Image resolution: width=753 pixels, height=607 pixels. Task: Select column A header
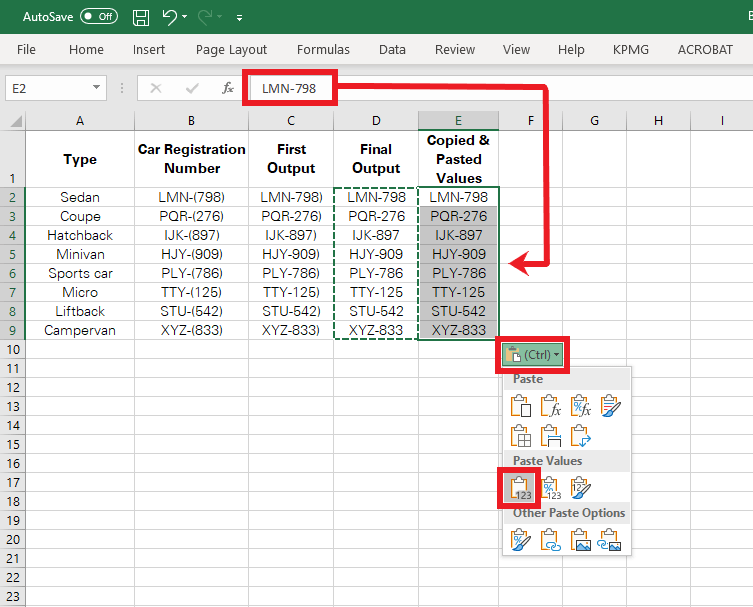pos(80,121)
